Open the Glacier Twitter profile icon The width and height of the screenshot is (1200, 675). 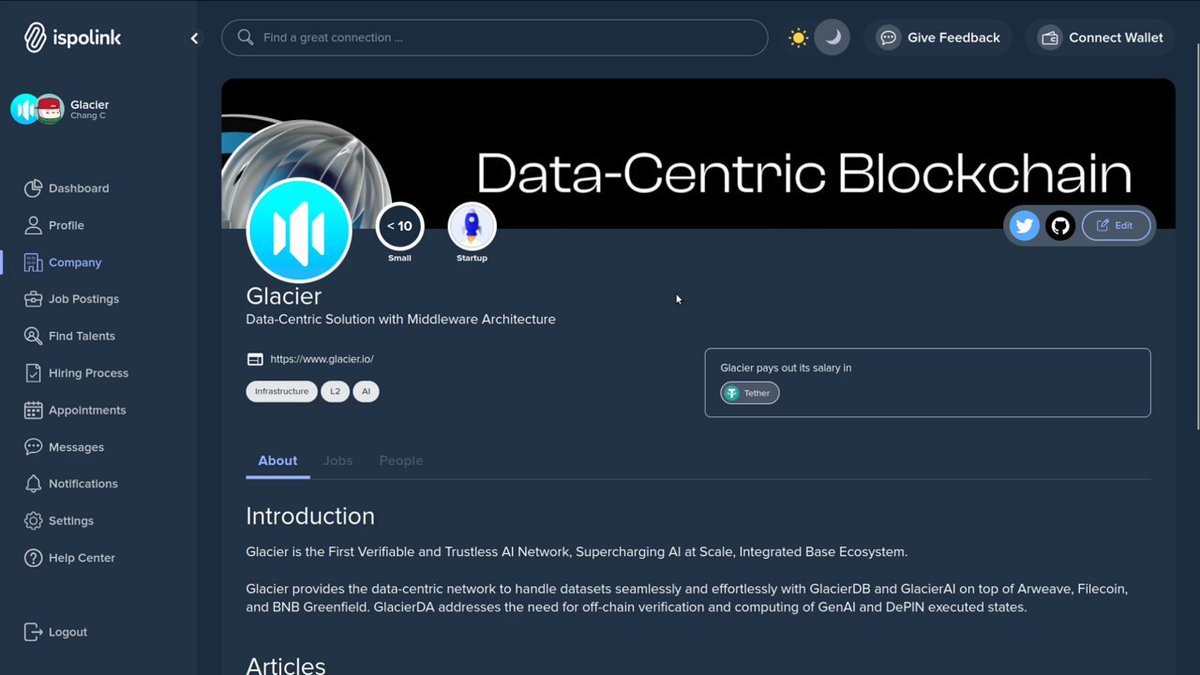coord(1024,226)
